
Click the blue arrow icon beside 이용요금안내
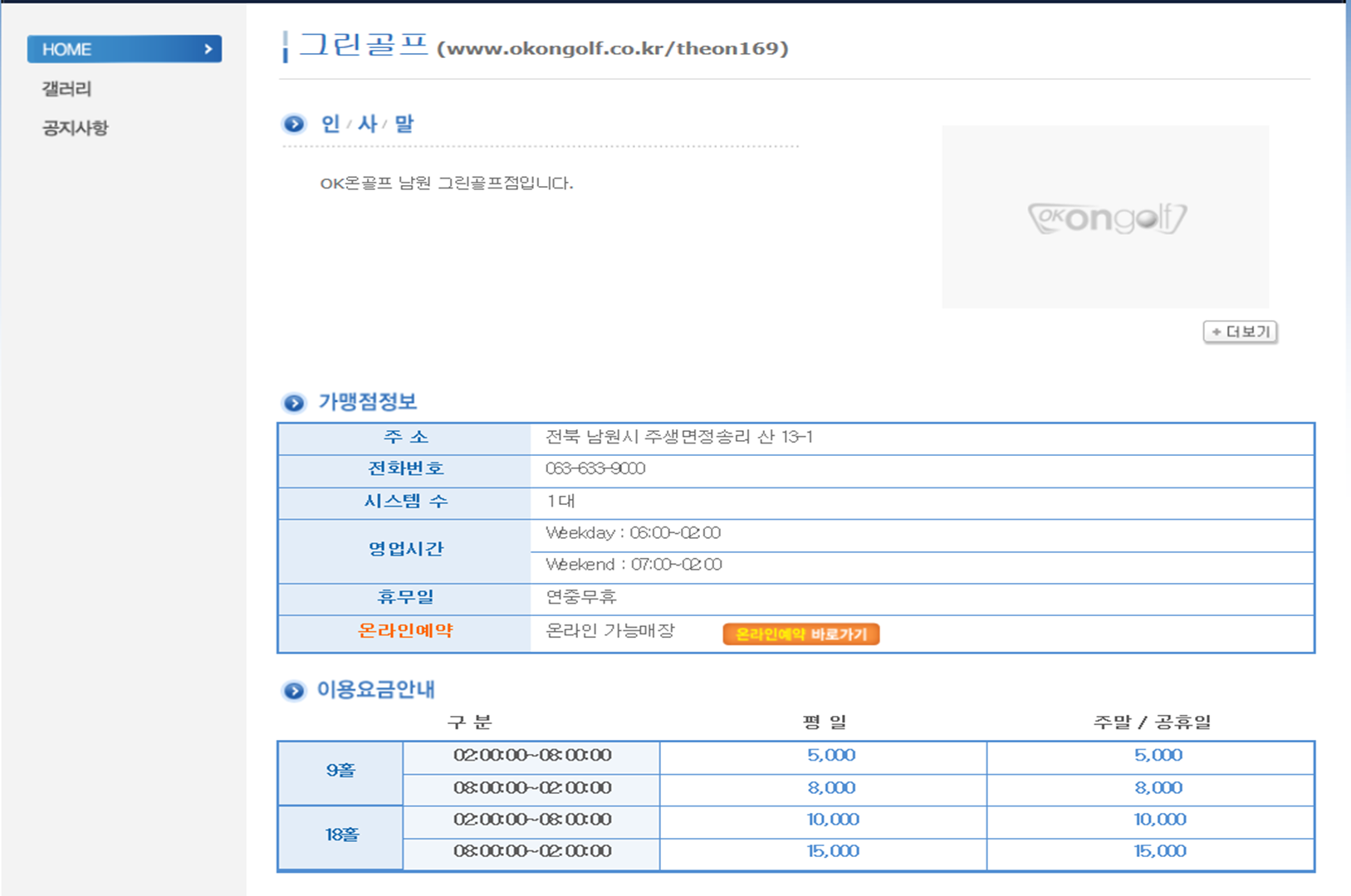click(294, 691)
